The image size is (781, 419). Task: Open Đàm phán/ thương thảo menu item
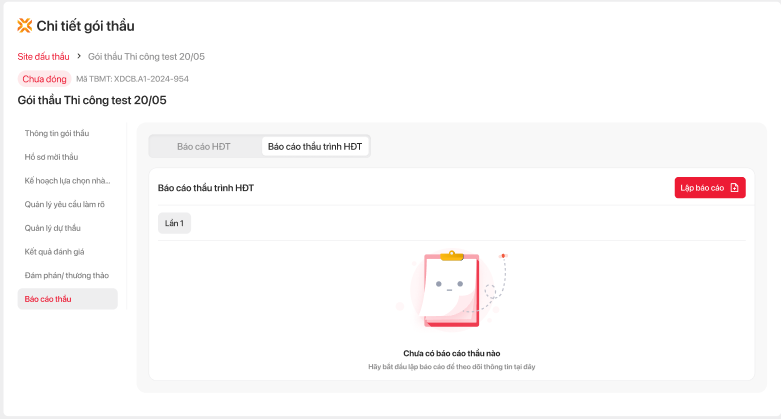coord(66,275)
